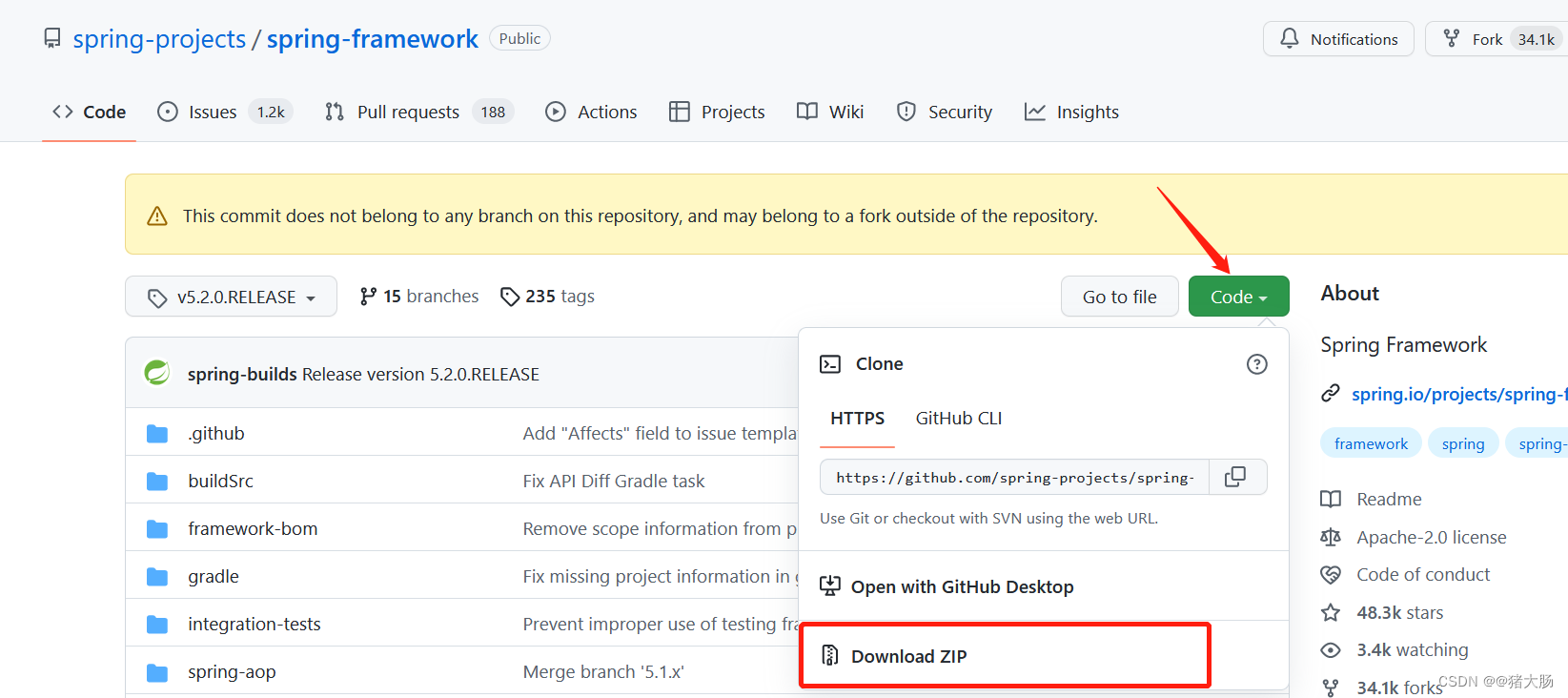Click the folder icon beside buildSrc
Screen dimensions: 1568x698
157,482
